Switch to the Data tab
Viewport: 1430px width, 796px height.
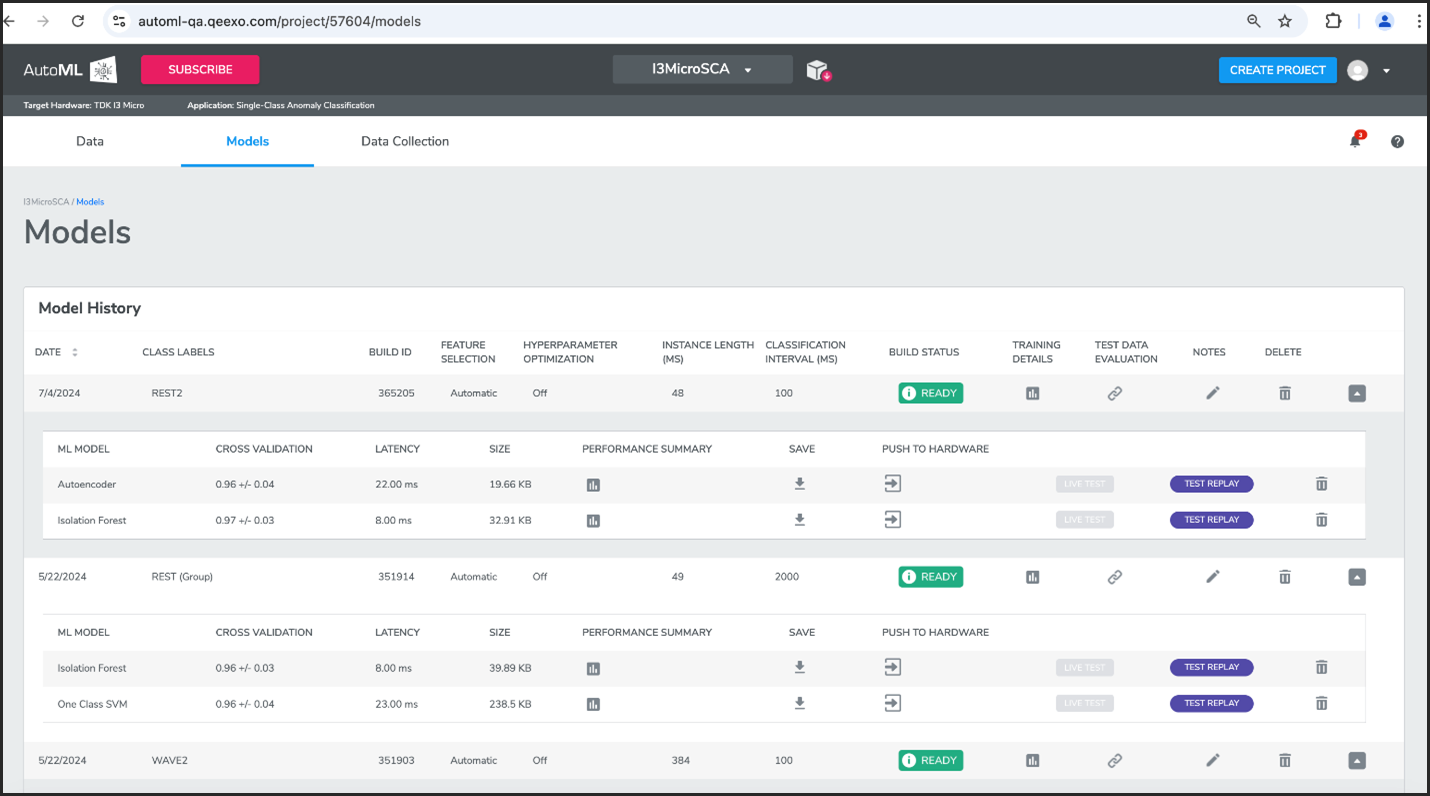tap(90, 141)
